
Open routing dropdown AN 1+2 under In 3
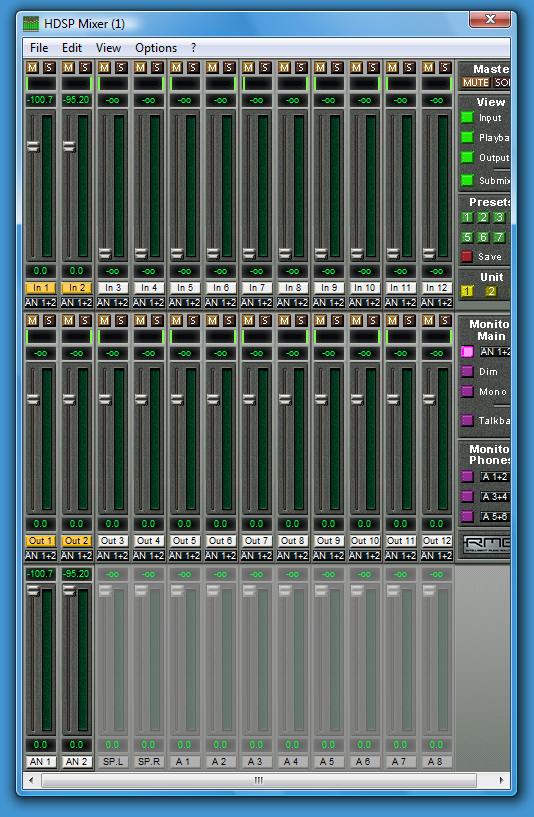(113, 302)
